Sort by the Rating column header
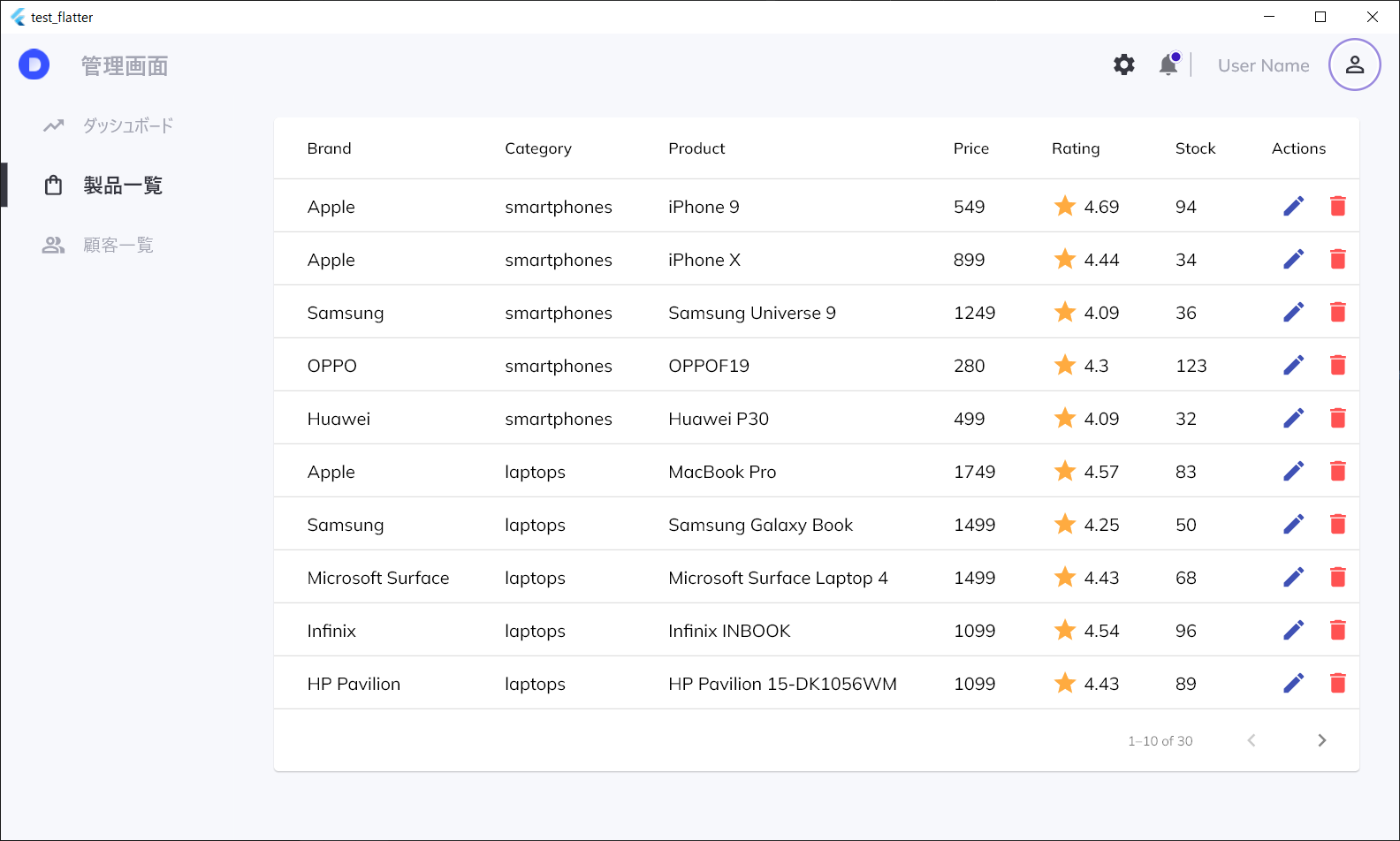The image size is (1400, 841). tap(1076, 148)
